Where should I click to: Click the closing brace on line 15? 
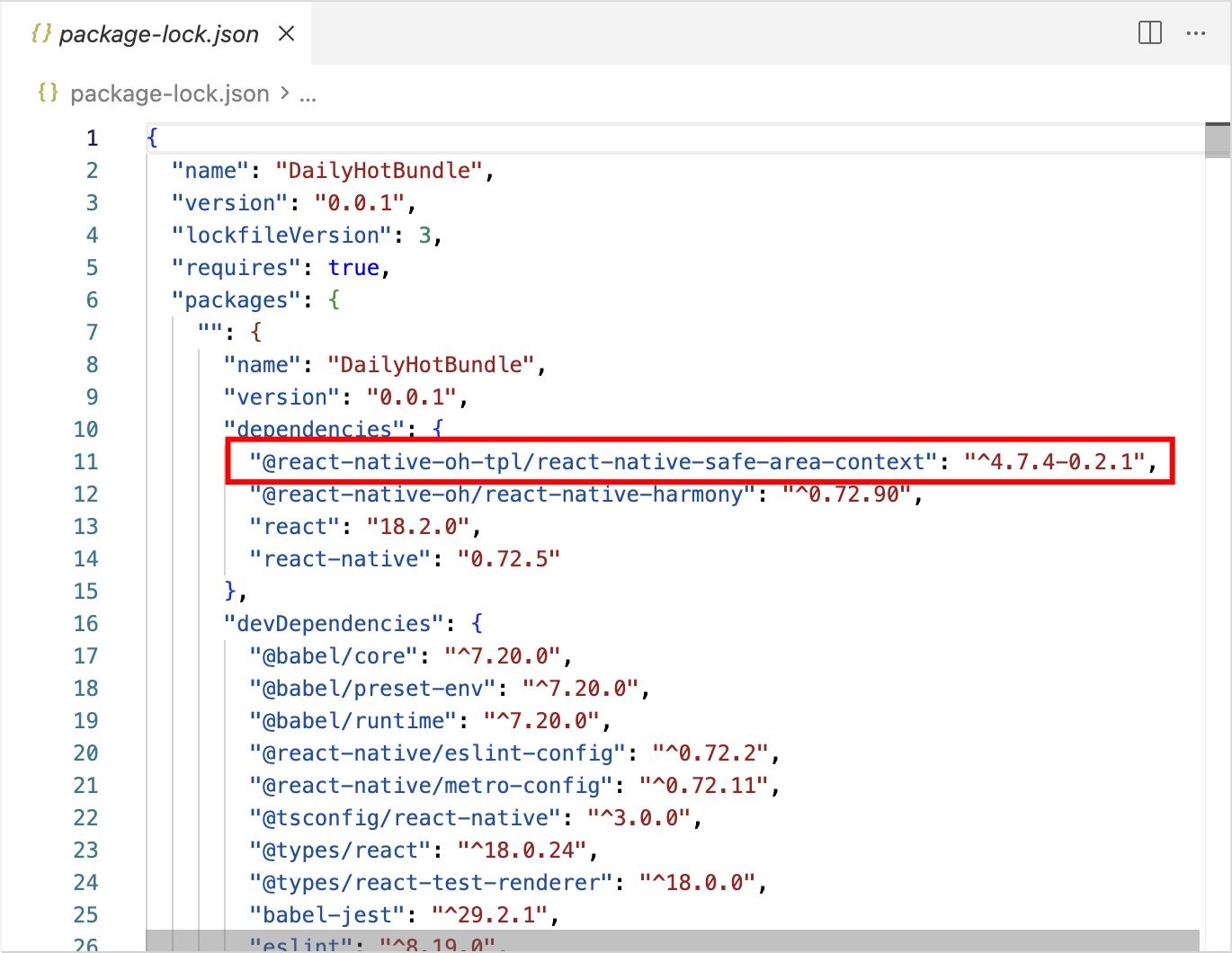point(230,592)
